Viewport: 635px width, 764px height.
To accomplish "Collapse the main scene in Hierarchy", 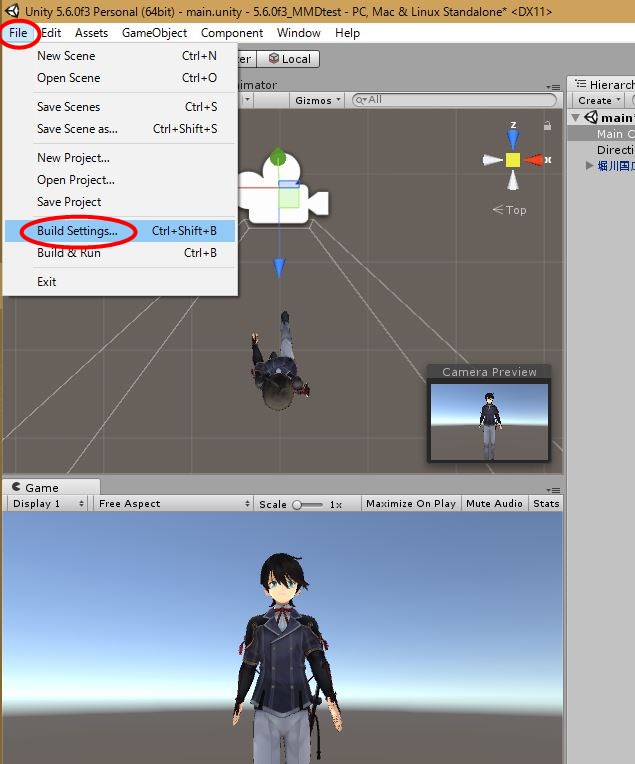I will (x=576, y=118).
